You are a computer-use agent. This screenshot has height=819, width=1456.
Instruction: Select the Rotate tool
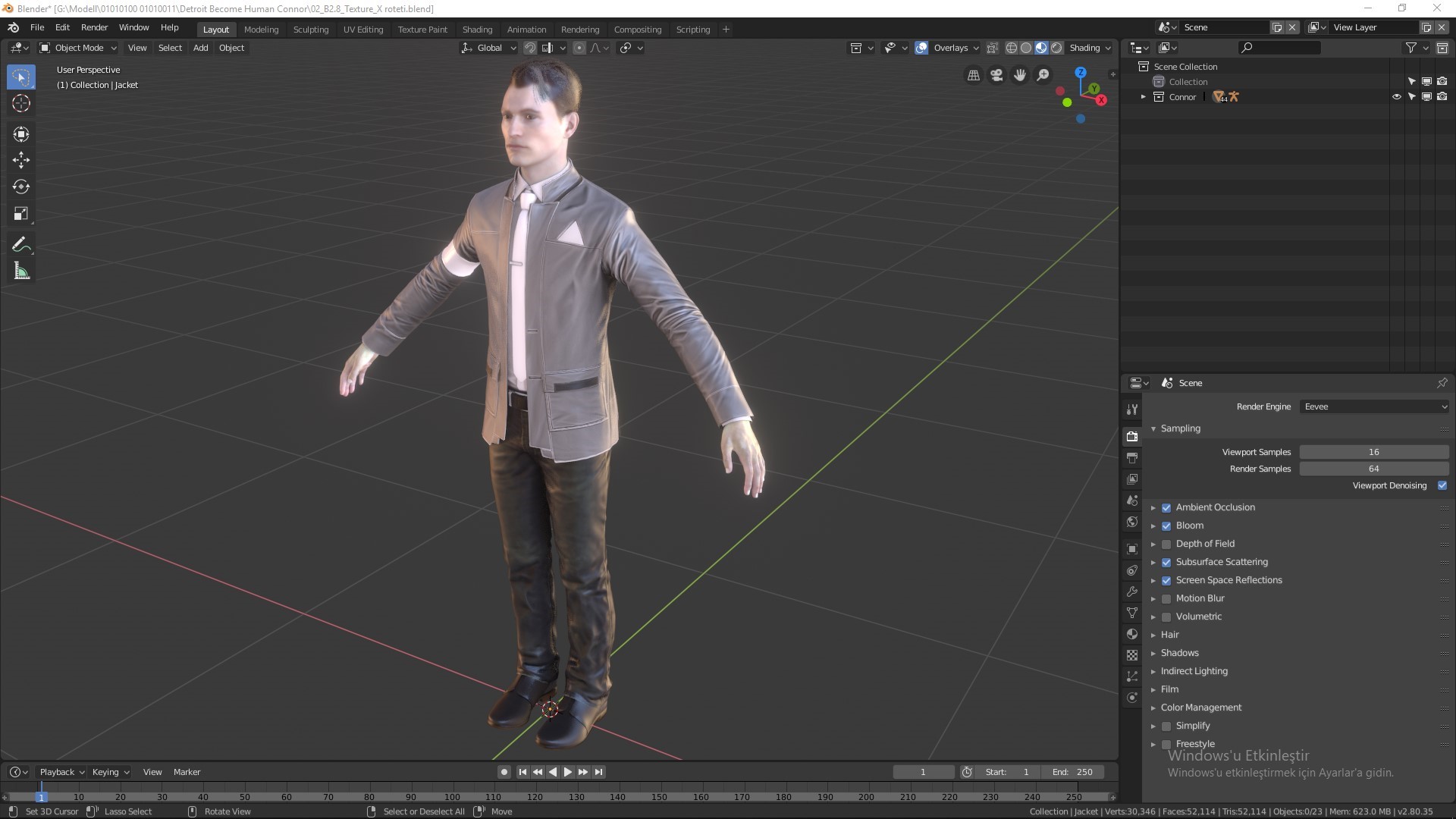21,187
